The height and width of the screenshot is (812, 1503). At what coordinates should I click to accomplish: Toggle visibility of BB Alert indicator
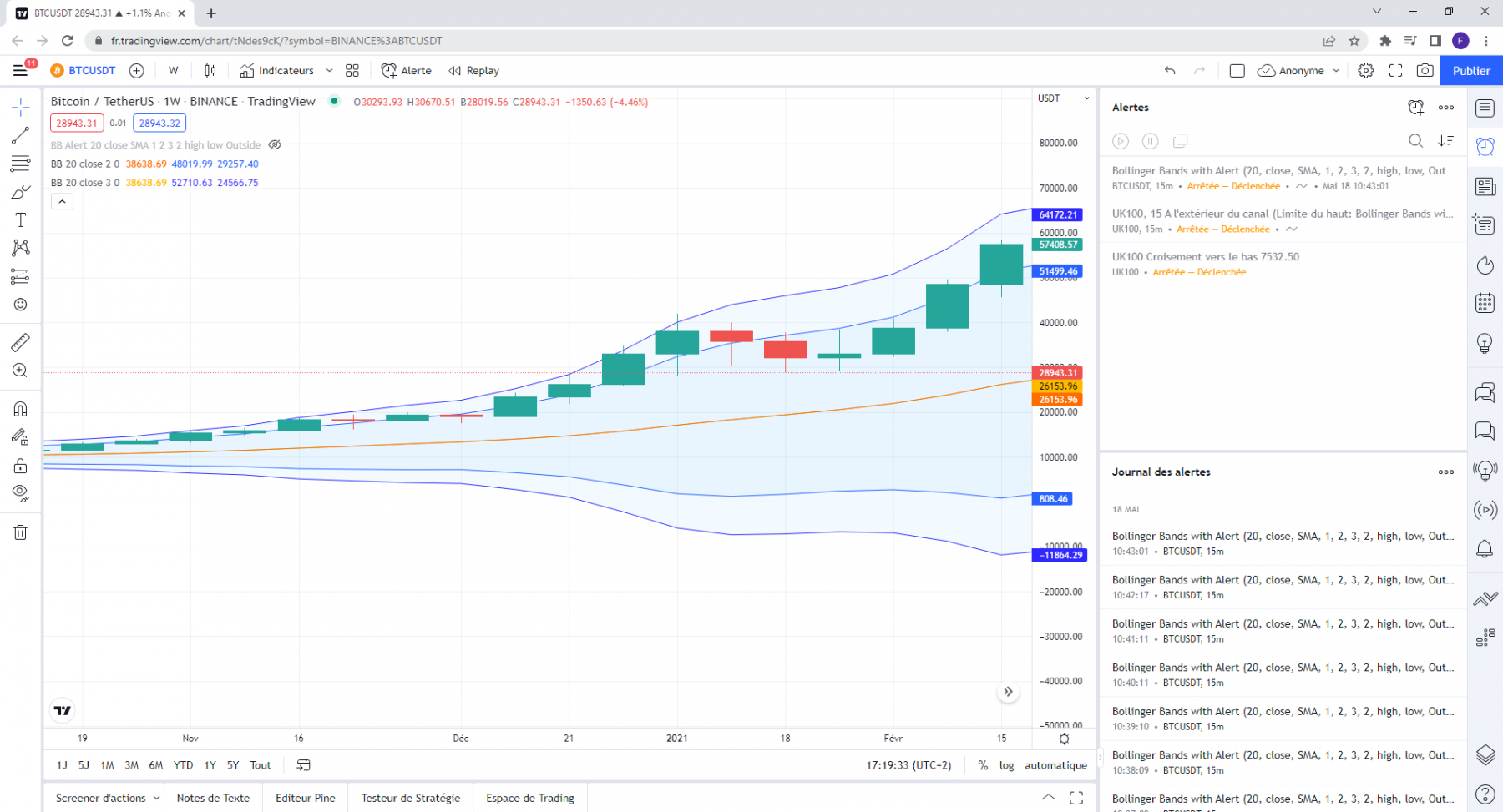tap(275, 145)
